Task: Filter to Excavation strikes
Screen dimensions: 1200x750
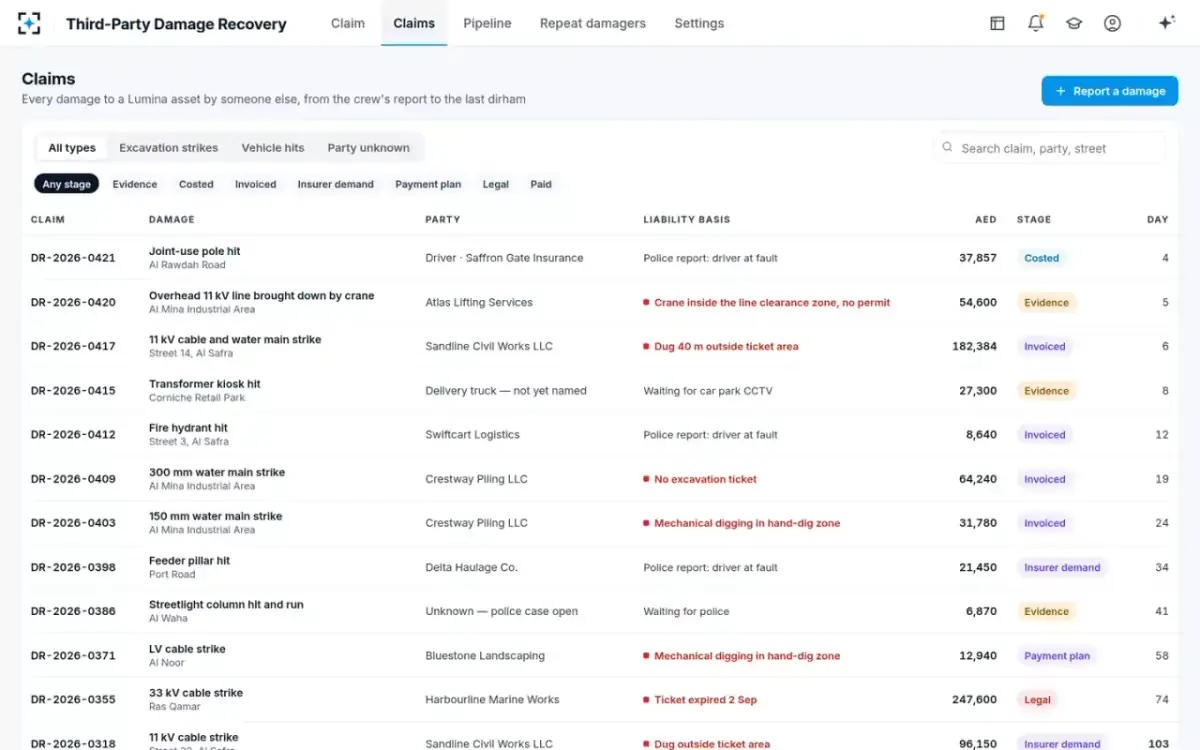Action: 168,148
